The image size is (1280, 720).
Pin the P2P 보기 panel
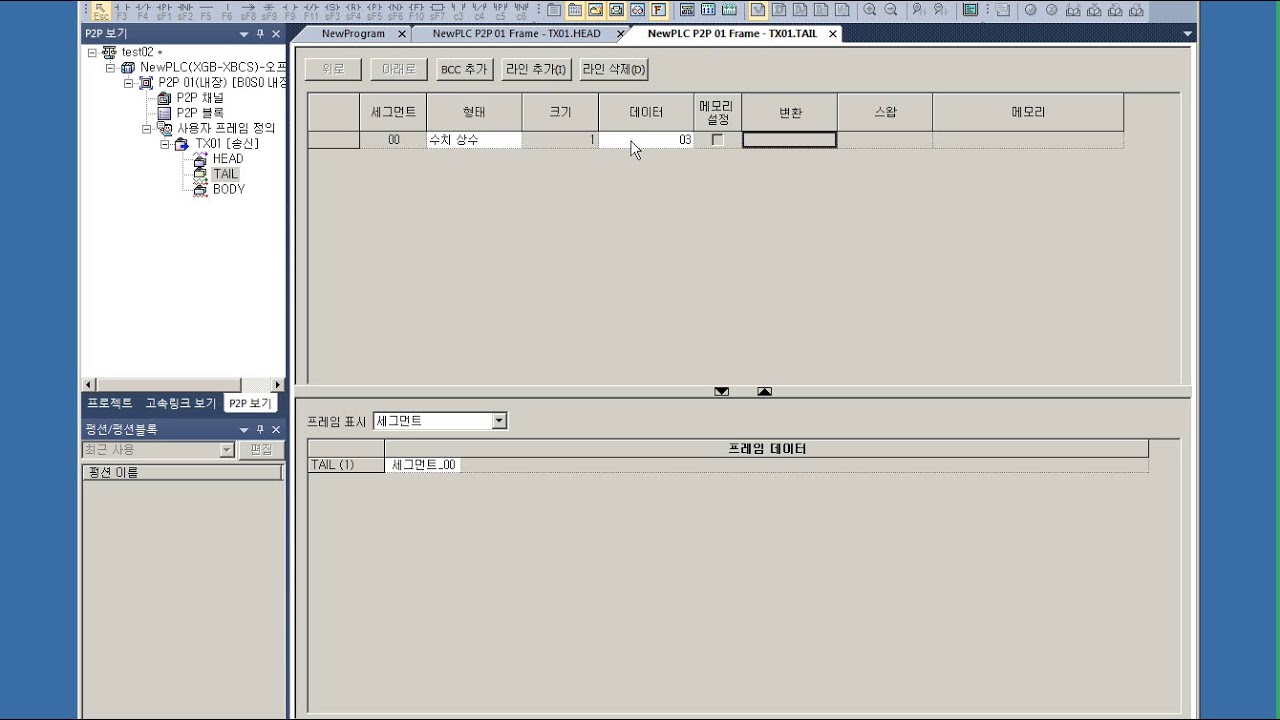[260, 34]
